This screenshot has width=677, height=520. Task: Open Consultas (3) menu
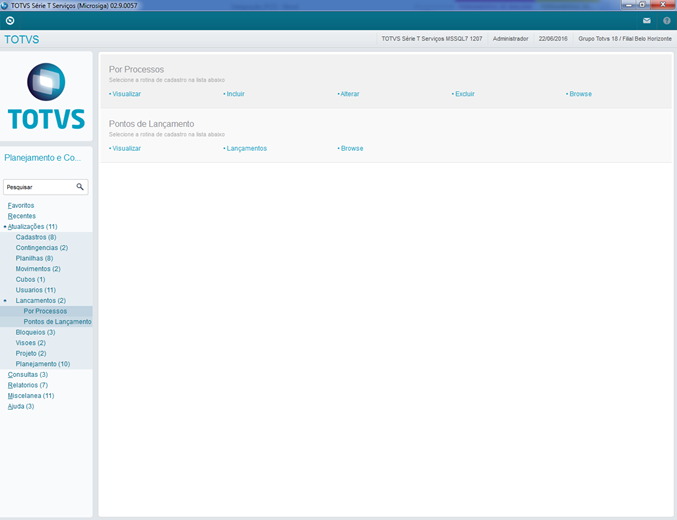[28, 375]
